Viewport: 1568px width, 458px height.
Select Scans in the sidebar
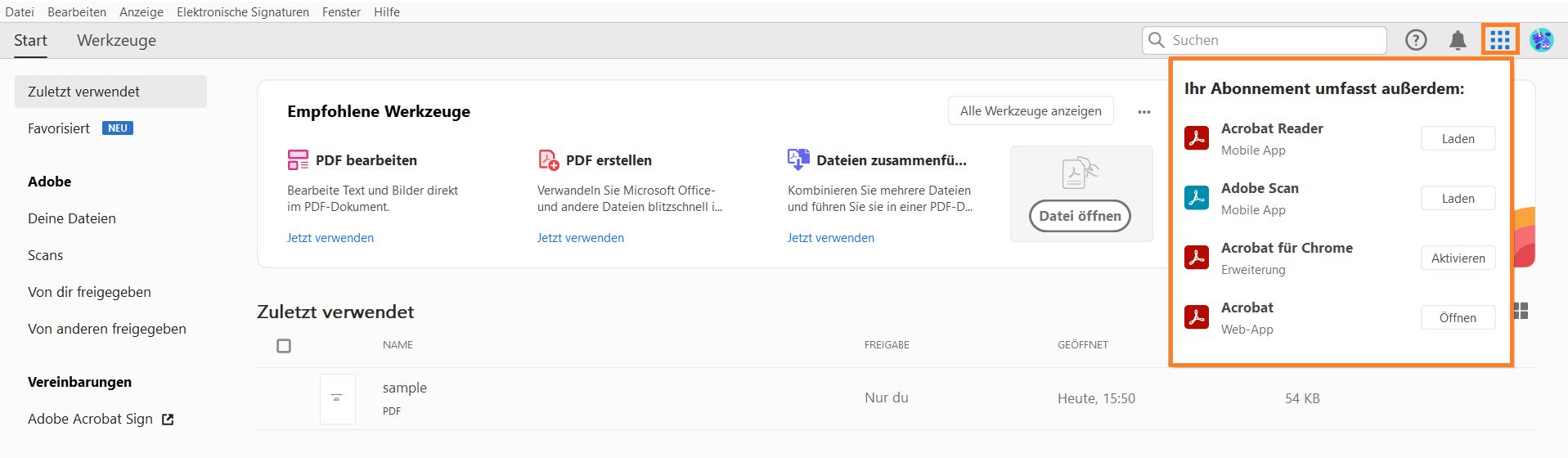click(45, 255)
